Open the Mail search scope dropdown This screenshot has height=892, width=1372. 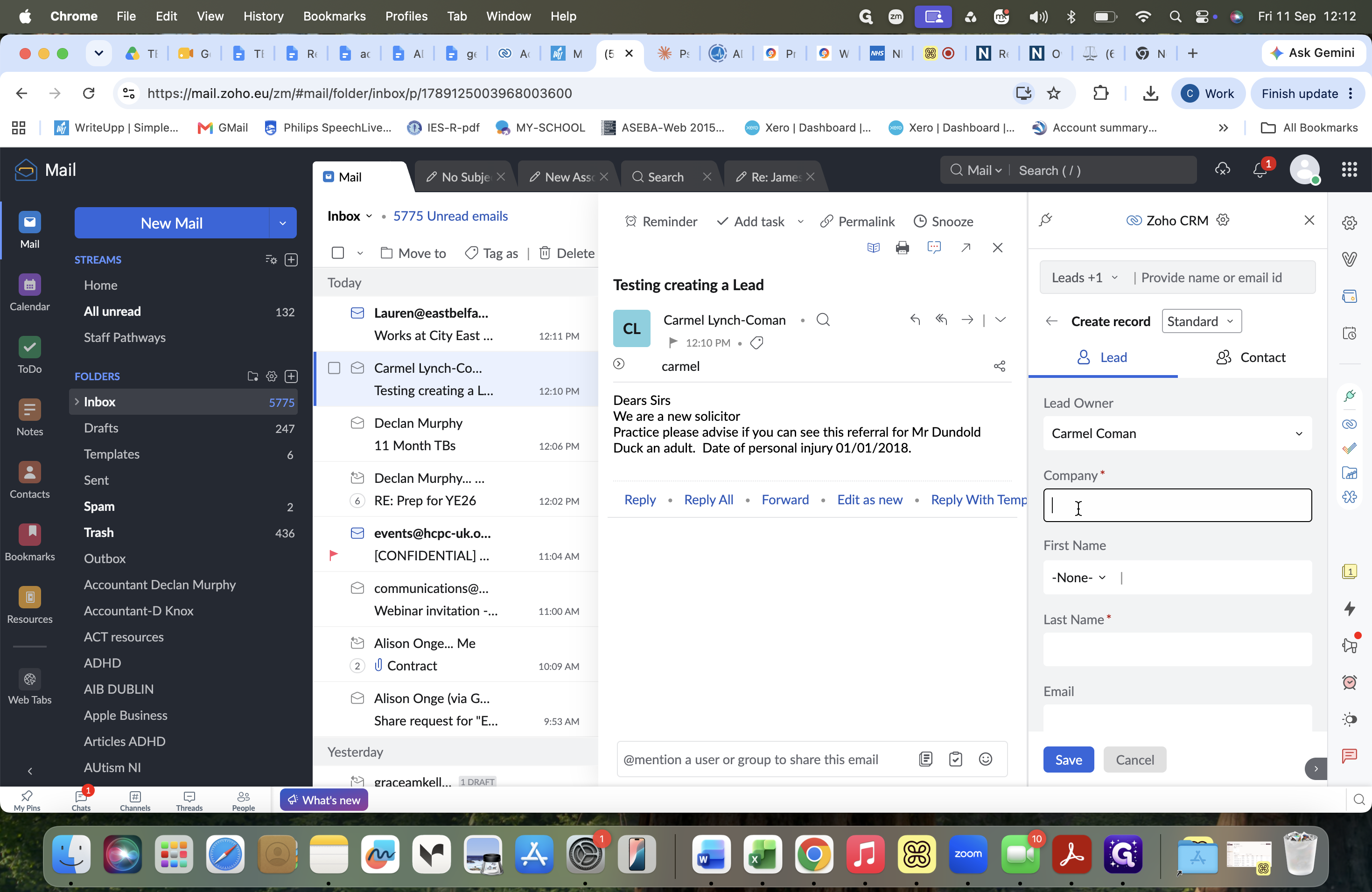click(x=984, y=171)
